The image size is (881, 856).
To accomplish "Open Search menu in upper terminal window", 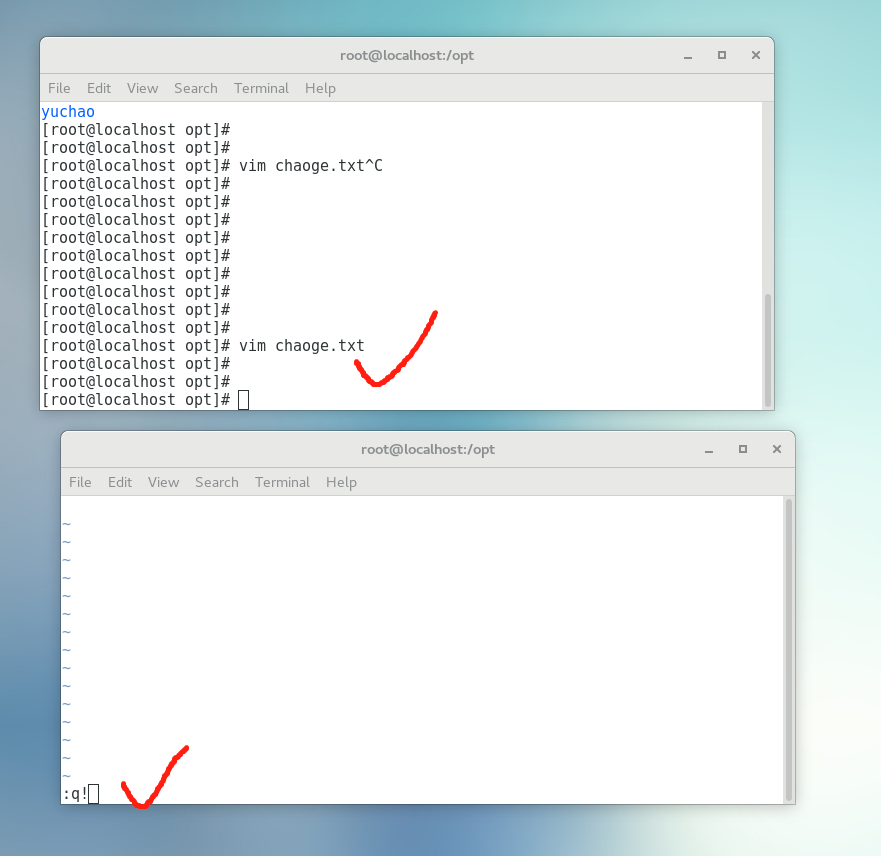I will coord(195,88).
